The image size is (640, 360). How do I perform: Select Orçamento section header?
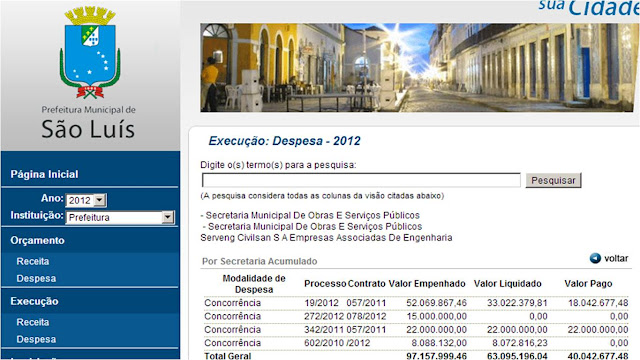point(37,240)
